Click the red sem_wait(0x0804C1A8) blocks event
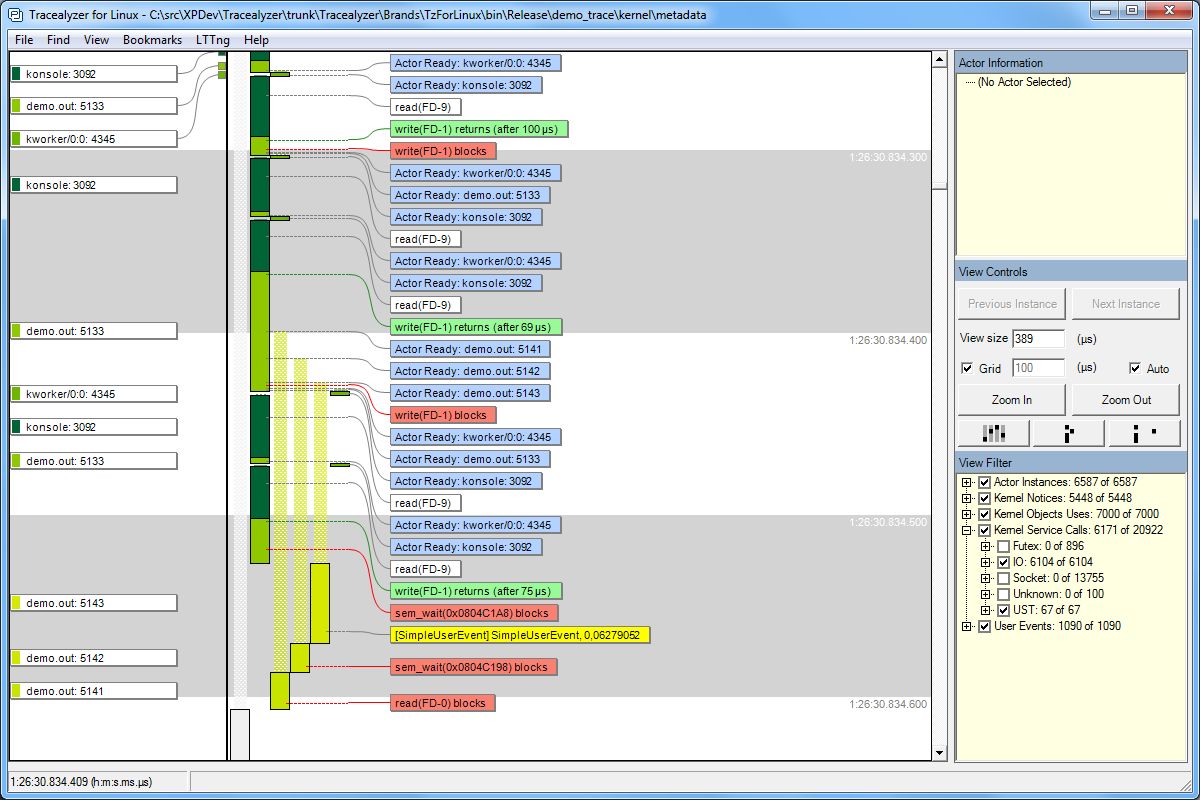The height and width of the screenshot is (800, 1200). pyautogui.click(x=474, y=613)
